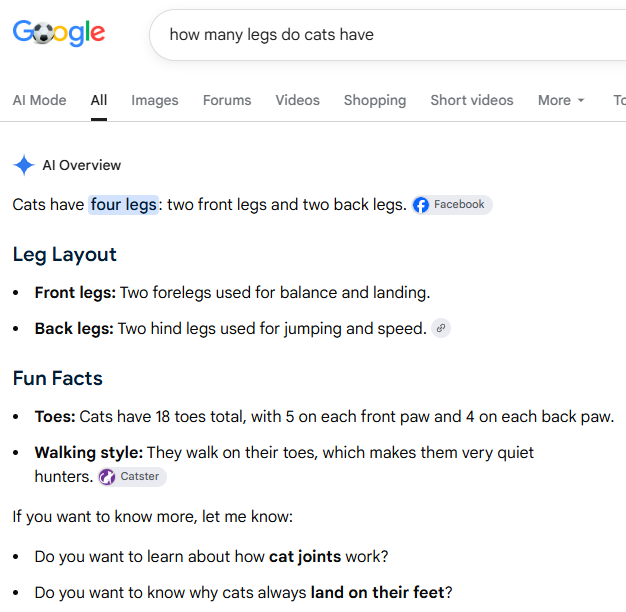The width and height of the screenshot is (626, 612).
Task: Click the 'cat joints' follow-up suggestion
Action: [x=305, y=557]
